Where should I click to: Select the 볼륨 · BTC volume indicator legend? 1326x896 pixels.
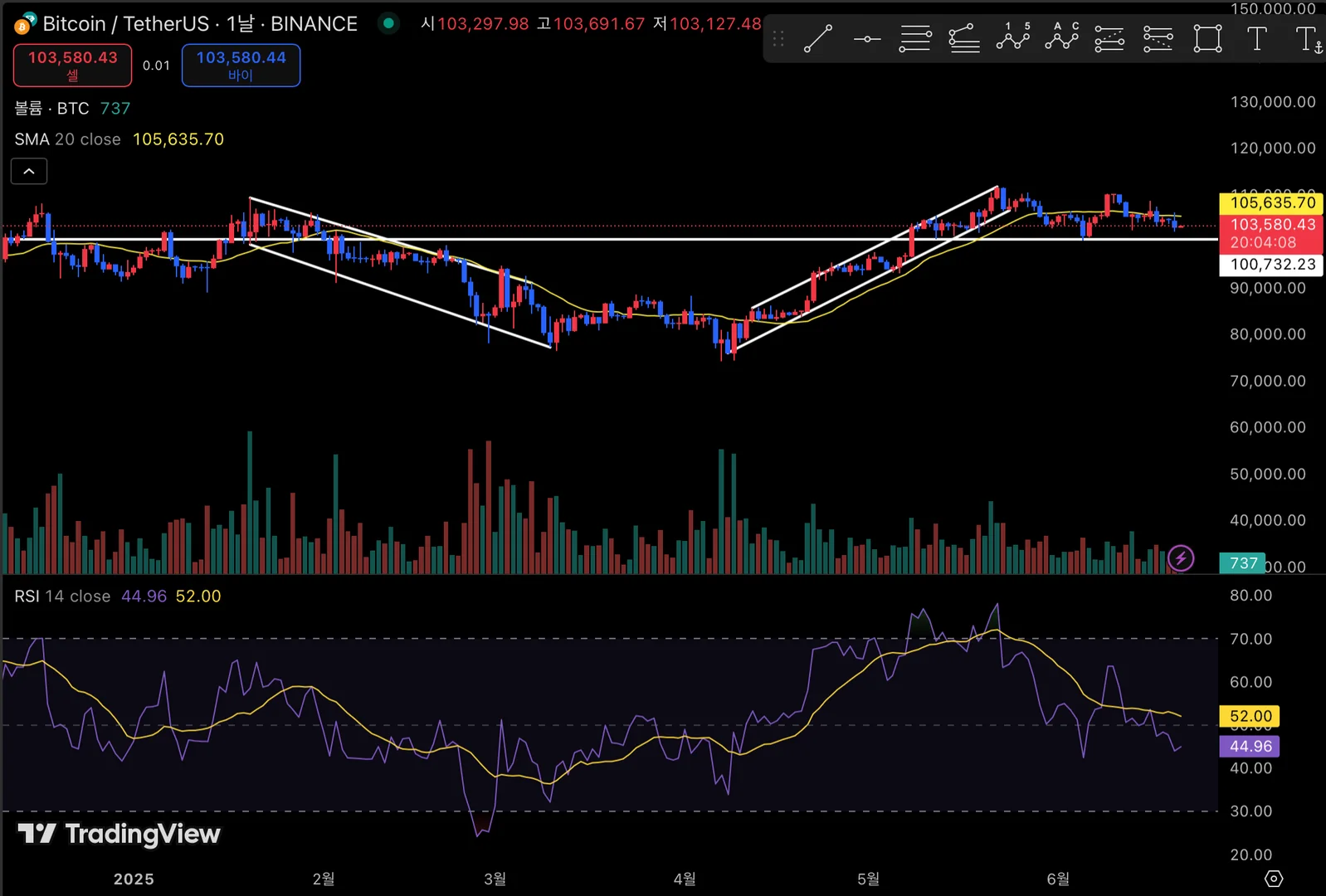pyautogui.click(x=51, y=109)
